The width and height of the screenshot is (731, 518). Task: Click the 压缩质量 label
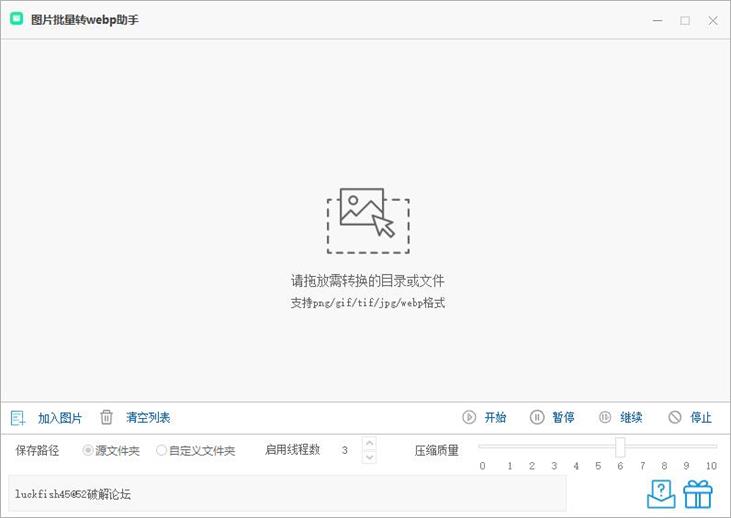pos(436,450)
